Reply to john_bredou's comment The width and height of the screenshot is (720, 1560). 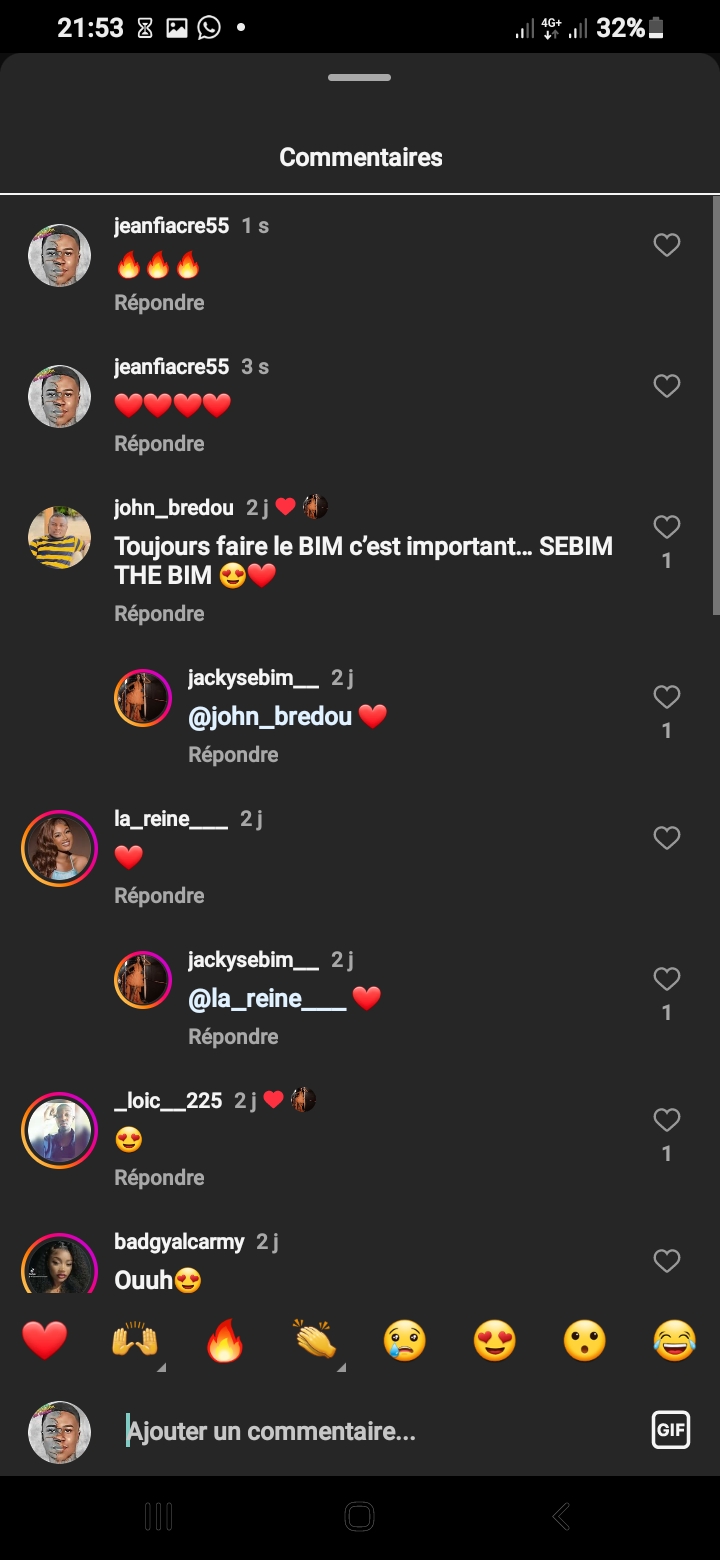point(159,614)
